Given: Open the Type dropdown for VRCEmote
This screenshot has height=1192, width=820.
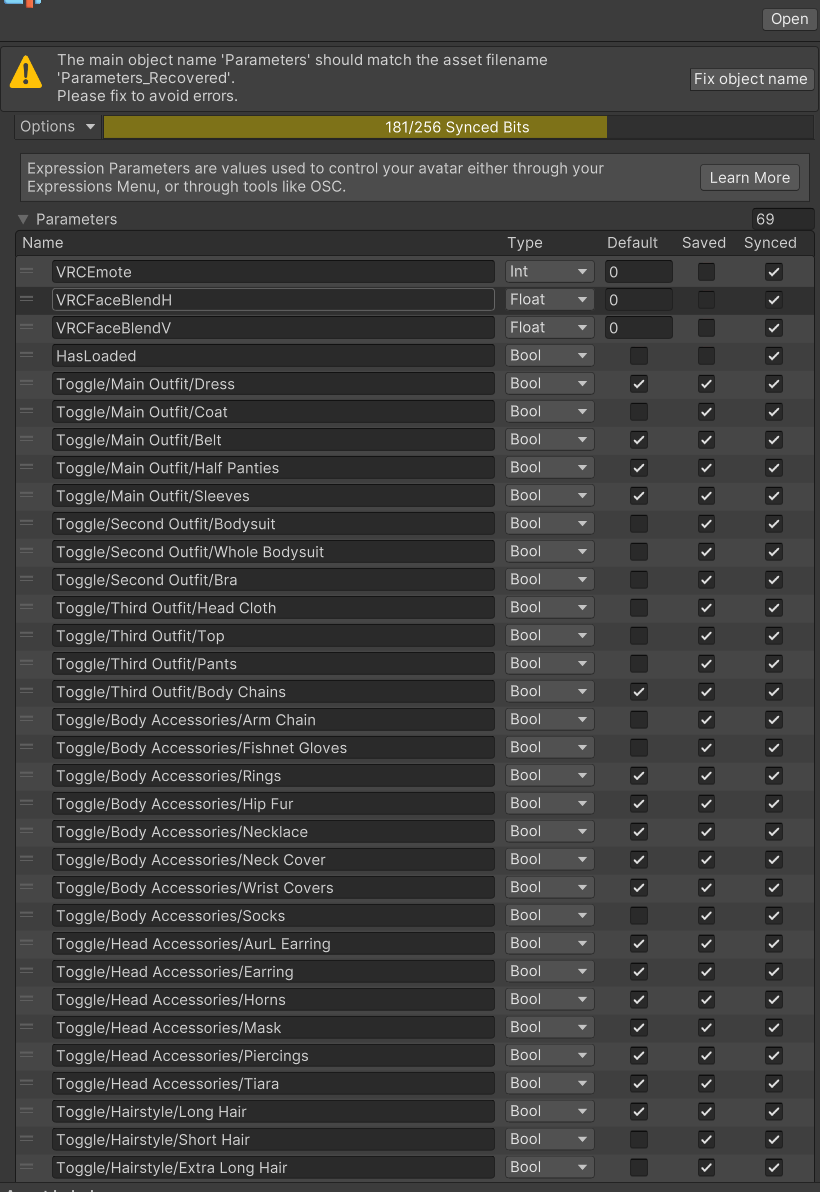Looking at the screenshot, I should (549, 271).
